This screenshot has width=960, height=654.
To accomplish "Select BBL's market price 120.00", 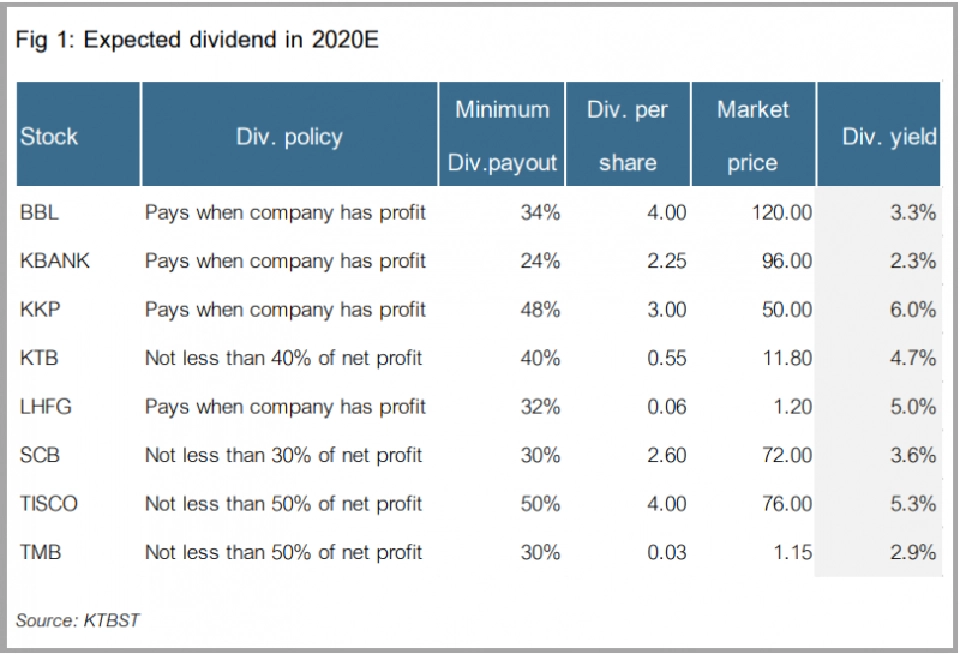I will (x=781, y=213).
